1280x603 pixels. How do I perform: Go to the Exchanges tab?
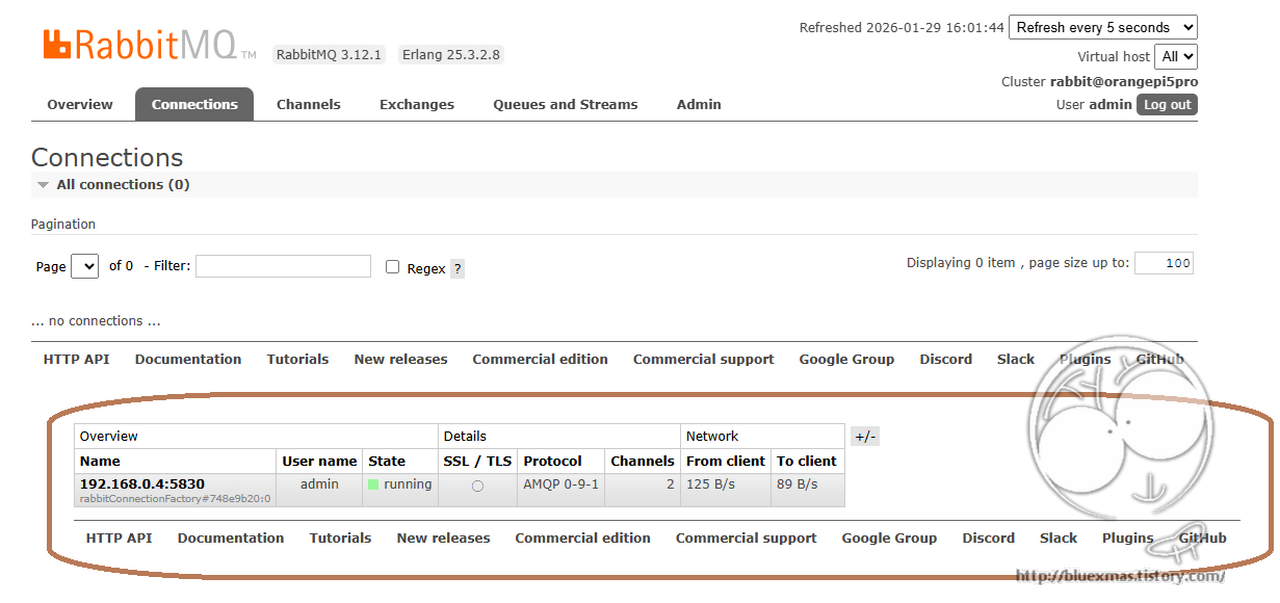417,104
